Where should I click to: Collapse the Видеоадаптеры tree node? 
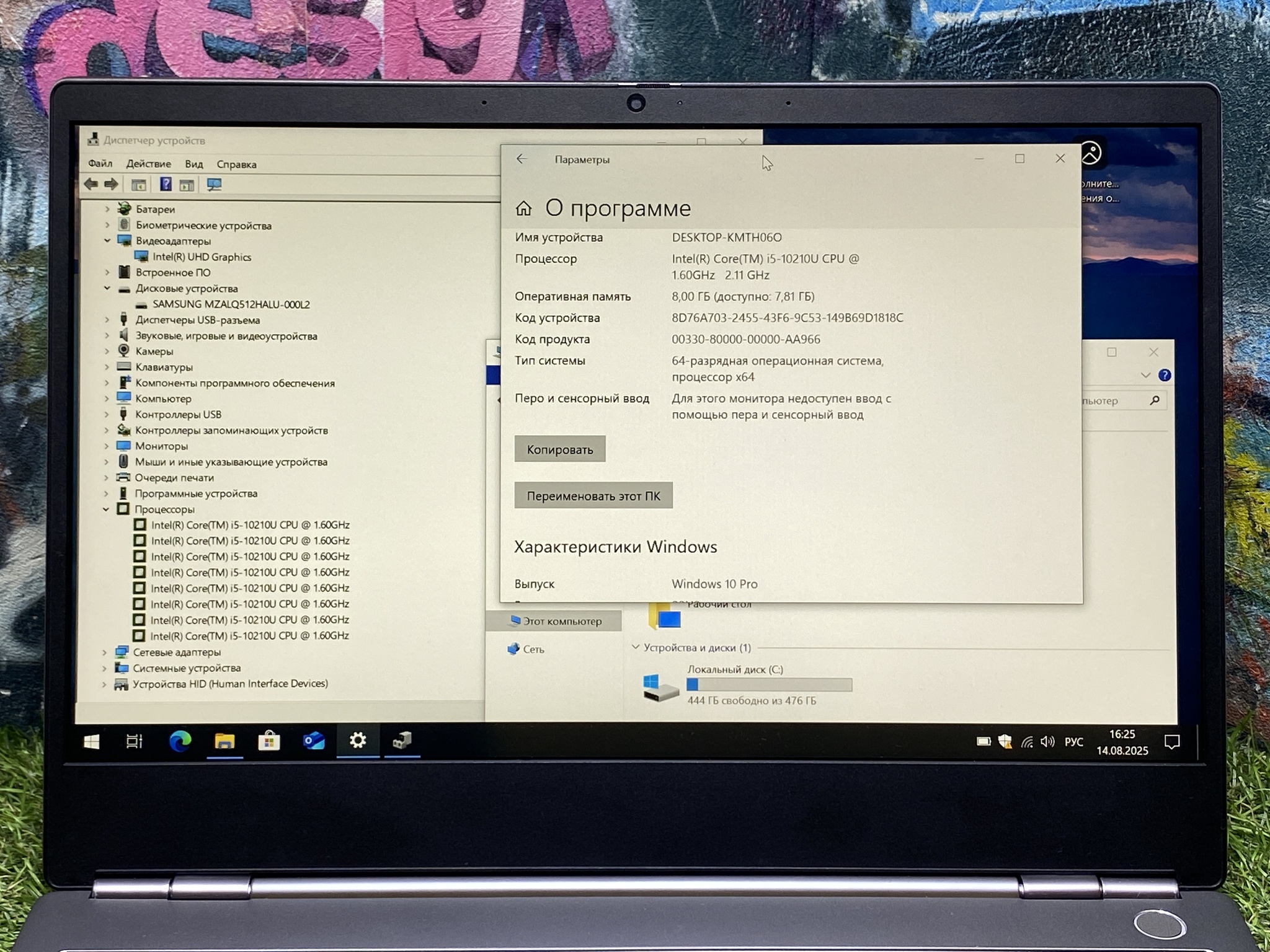coord(107,240)
